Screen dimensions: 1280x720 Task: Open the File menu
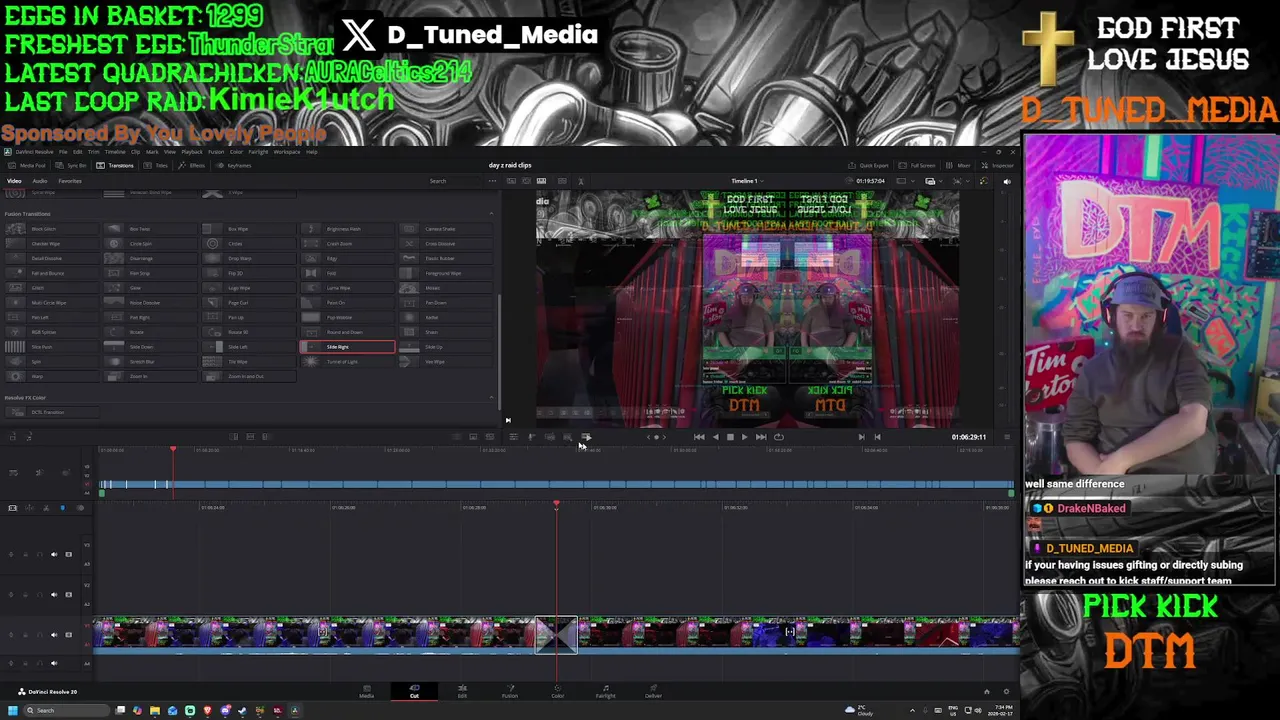[x=63, y=152]
